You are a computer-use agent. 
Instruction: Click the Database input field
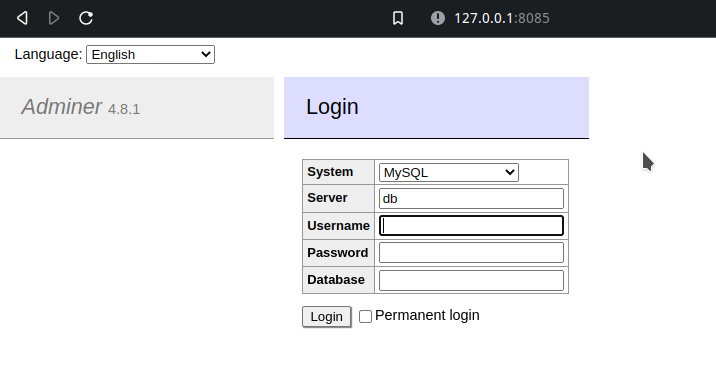(x=471, y=280)
